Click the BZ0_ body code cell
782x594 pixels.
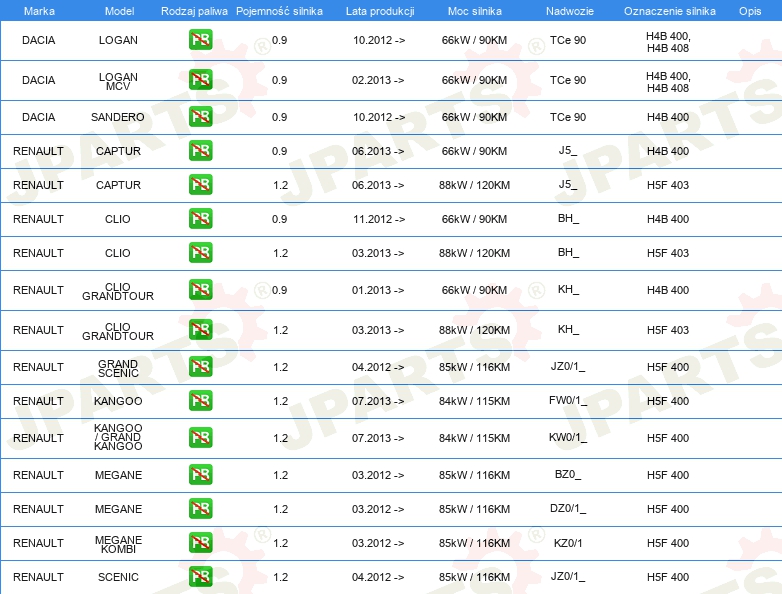568,474
